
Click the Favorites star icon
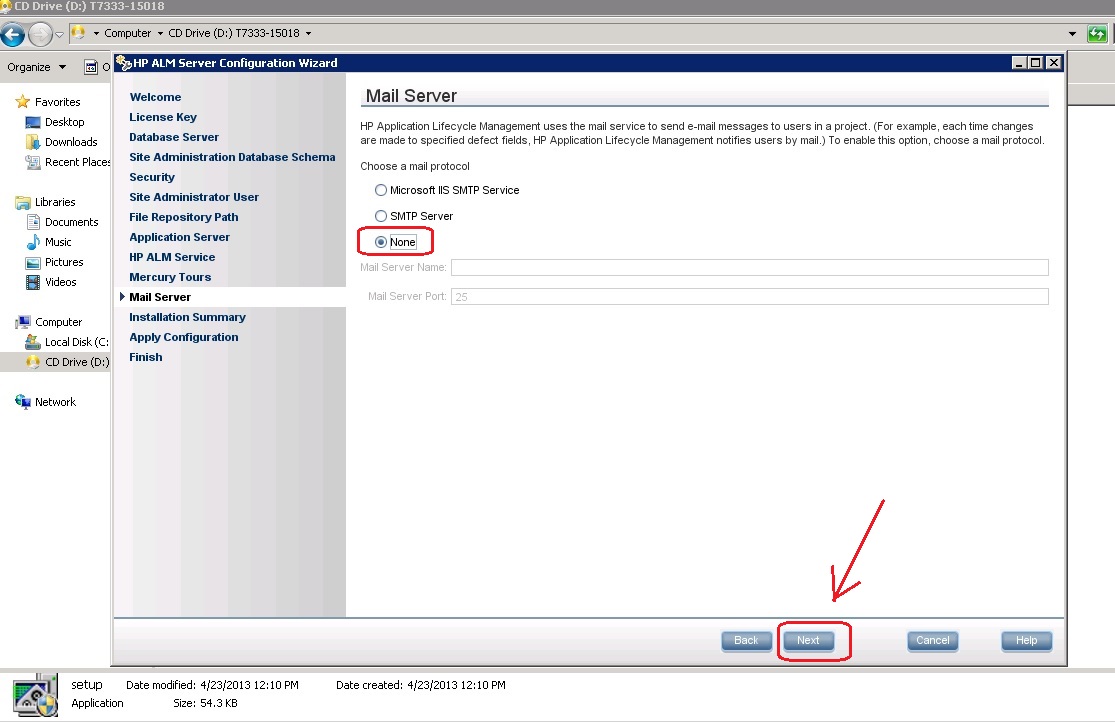coord(23,102)
